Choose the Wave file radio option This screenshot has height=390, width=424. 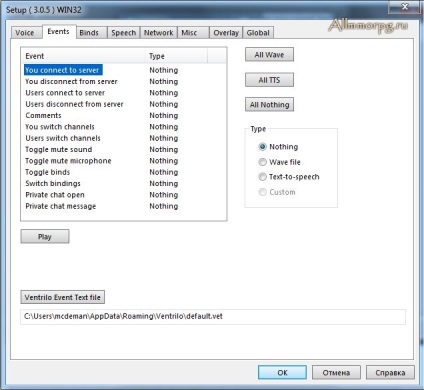pos(263,162)
